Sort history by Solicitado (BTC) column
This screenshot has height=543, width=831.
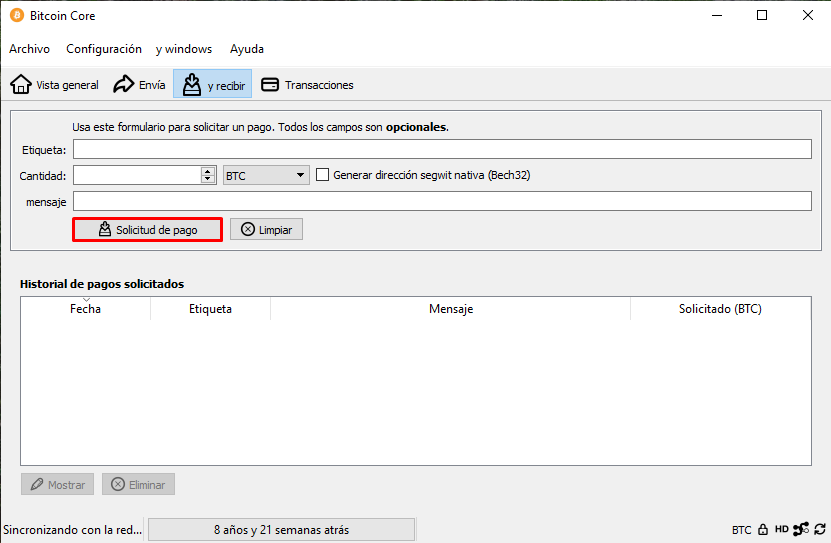tap(720, 308)
